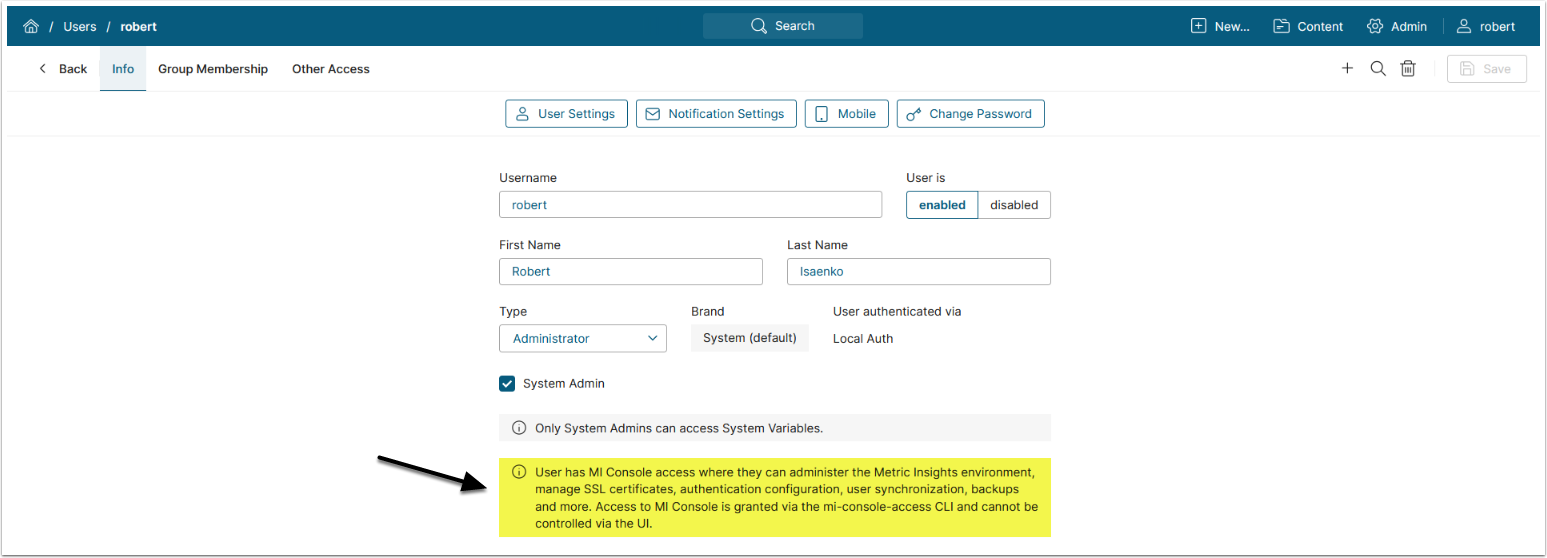This screenshot has width=1547, height=558.
Task: Click the Mobile button
Action: coord(846,114)
